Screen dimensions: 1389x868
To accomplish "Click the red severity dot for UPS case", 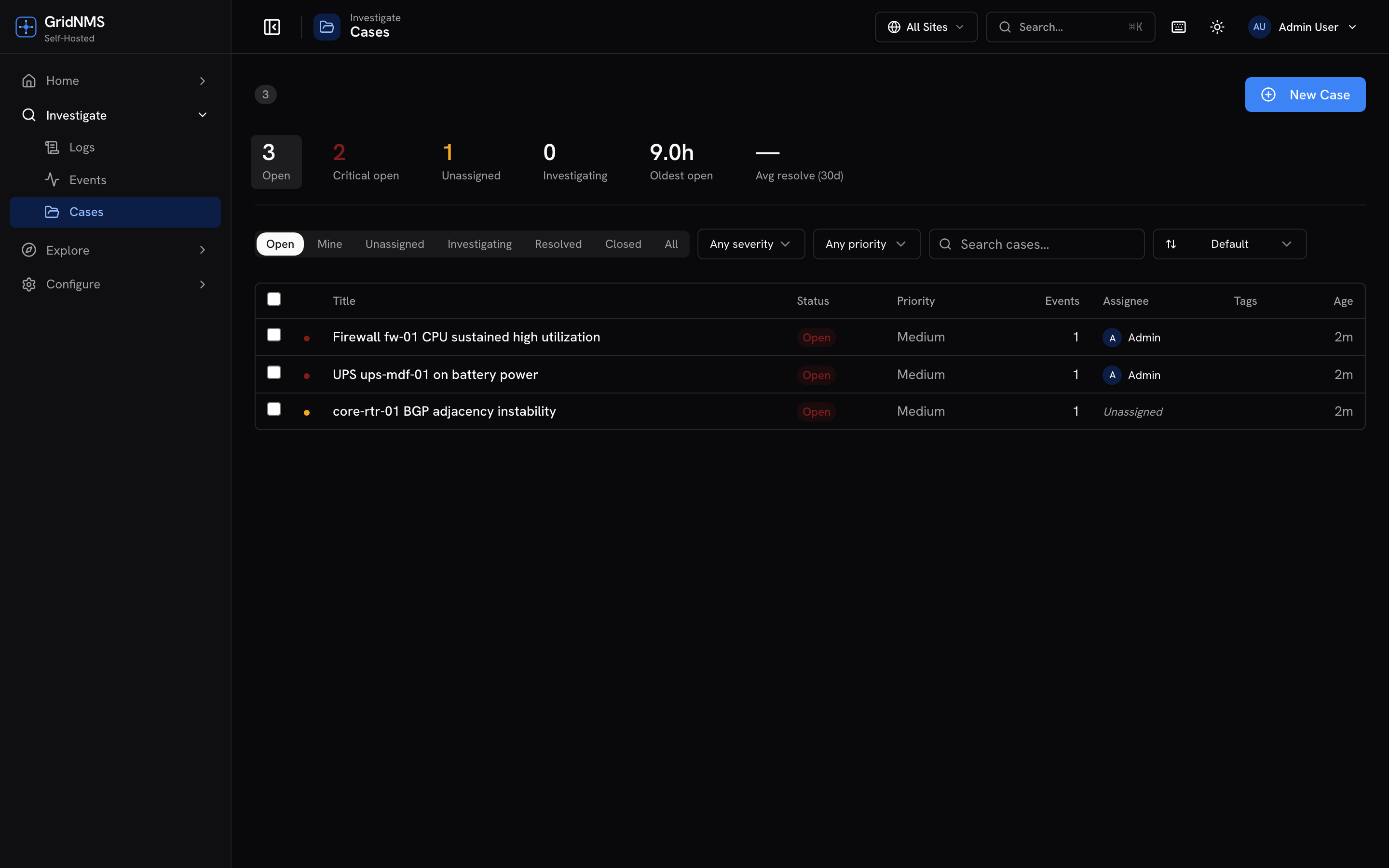I will click(307, 376).
